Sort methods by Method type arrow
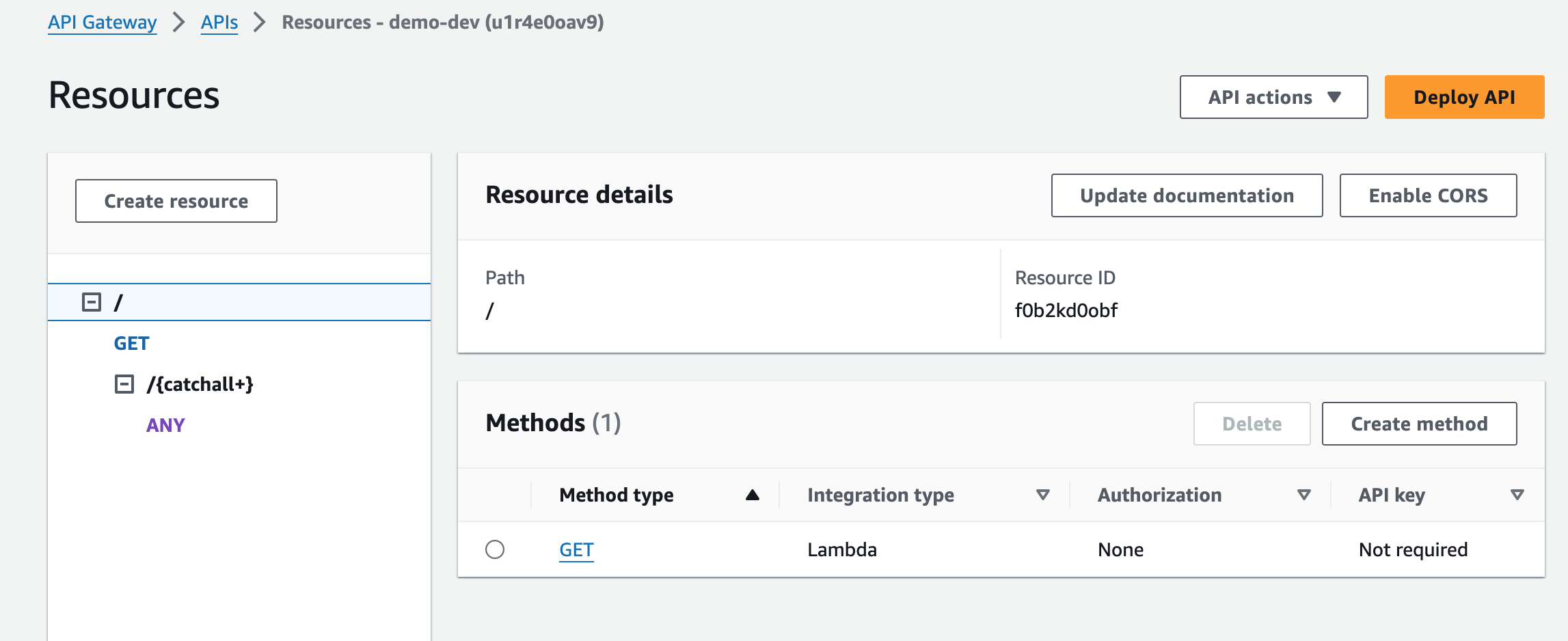The image size is (1568, 641). [752, 495]
